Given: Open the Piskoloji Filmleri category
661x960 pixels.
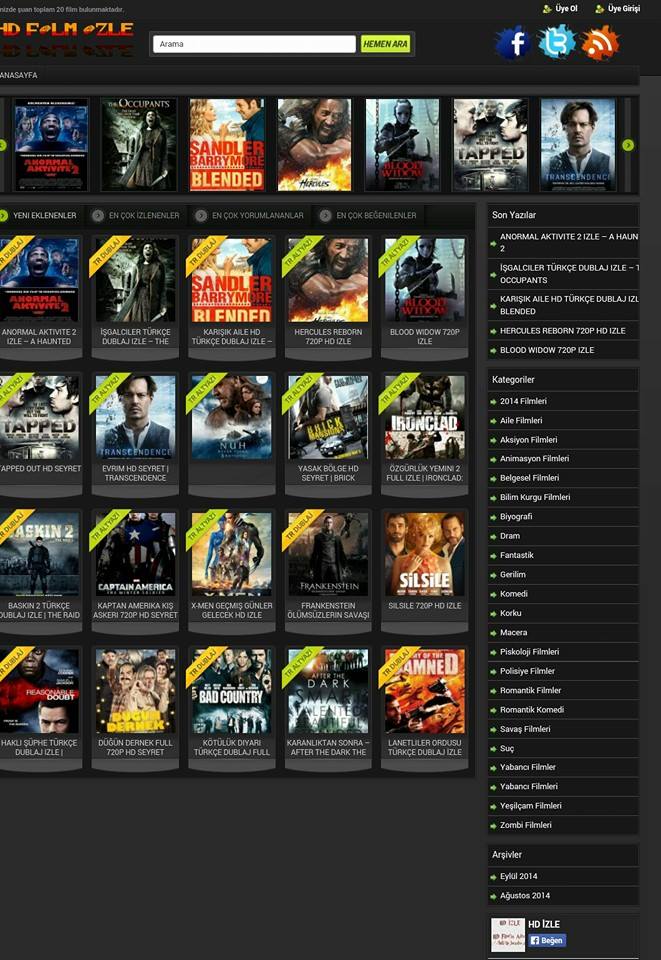Looking at the screenshot, I should [x=529, y=652].
